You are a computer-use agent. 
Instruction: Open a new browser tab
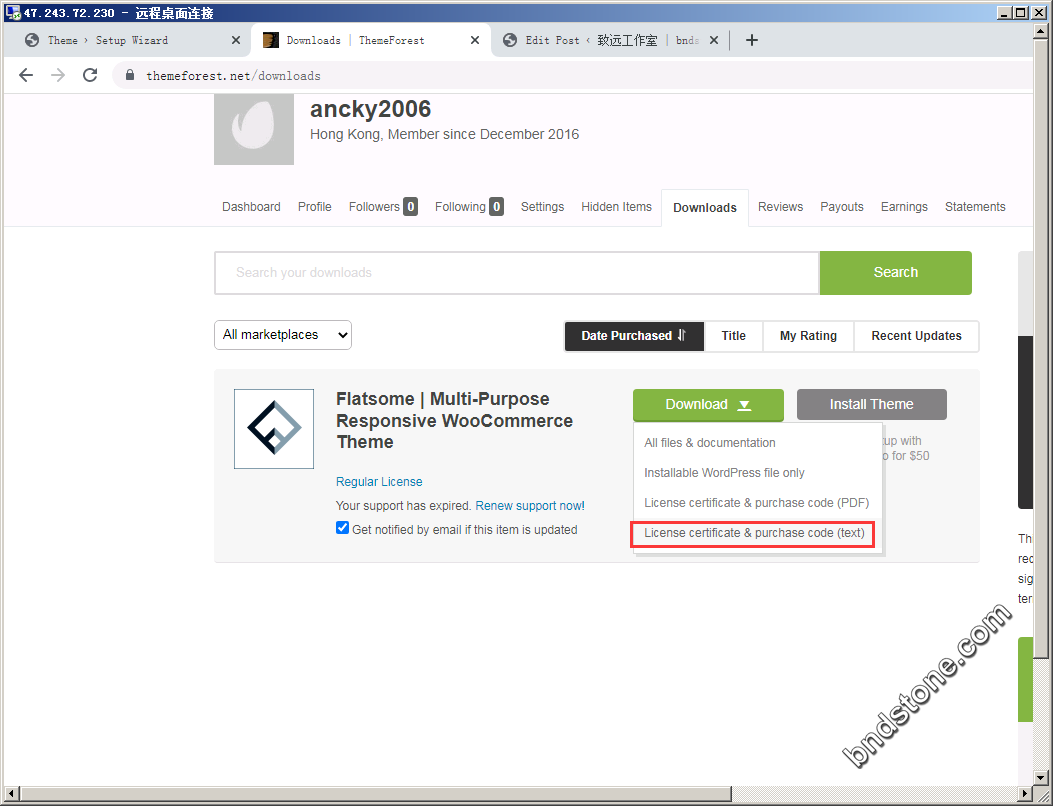tap(751, 40)
